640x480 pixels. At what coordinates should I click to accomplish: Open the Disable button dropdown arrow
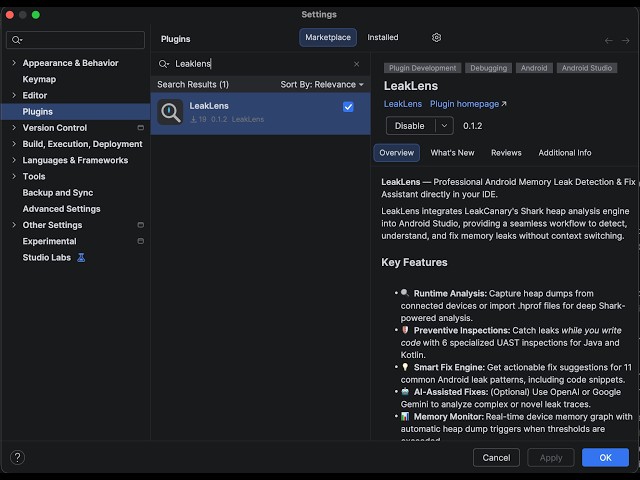coord(444,126)
